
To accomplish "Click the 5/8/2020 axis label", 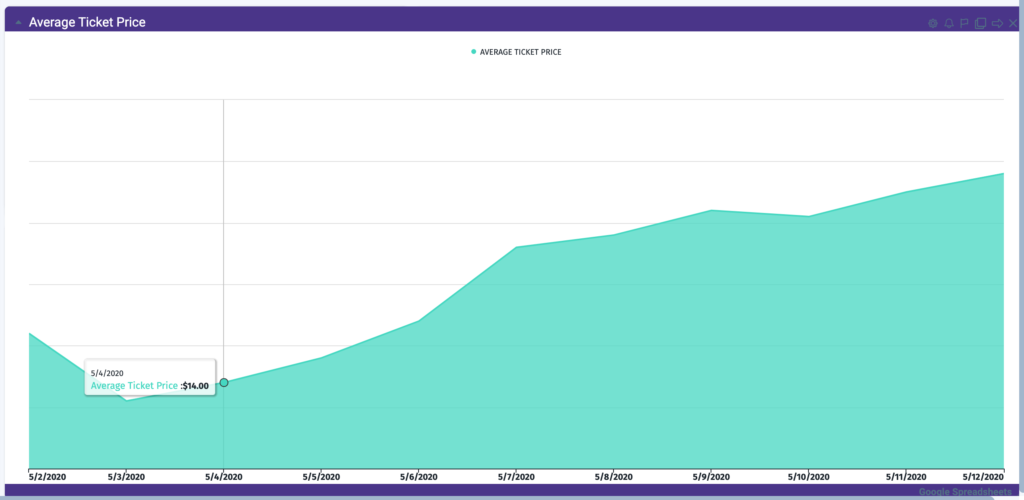I will point(613,477).
